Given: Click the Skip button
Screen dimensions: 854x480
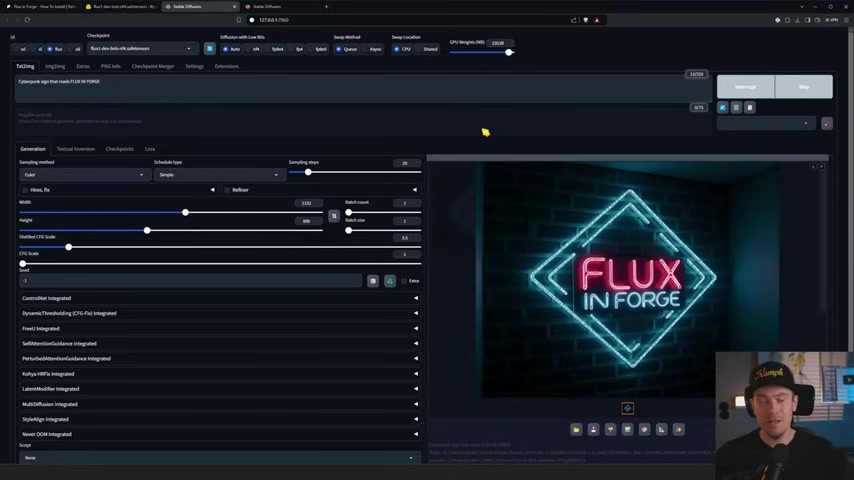Looking at the screenshot, I should click(804, 87).
